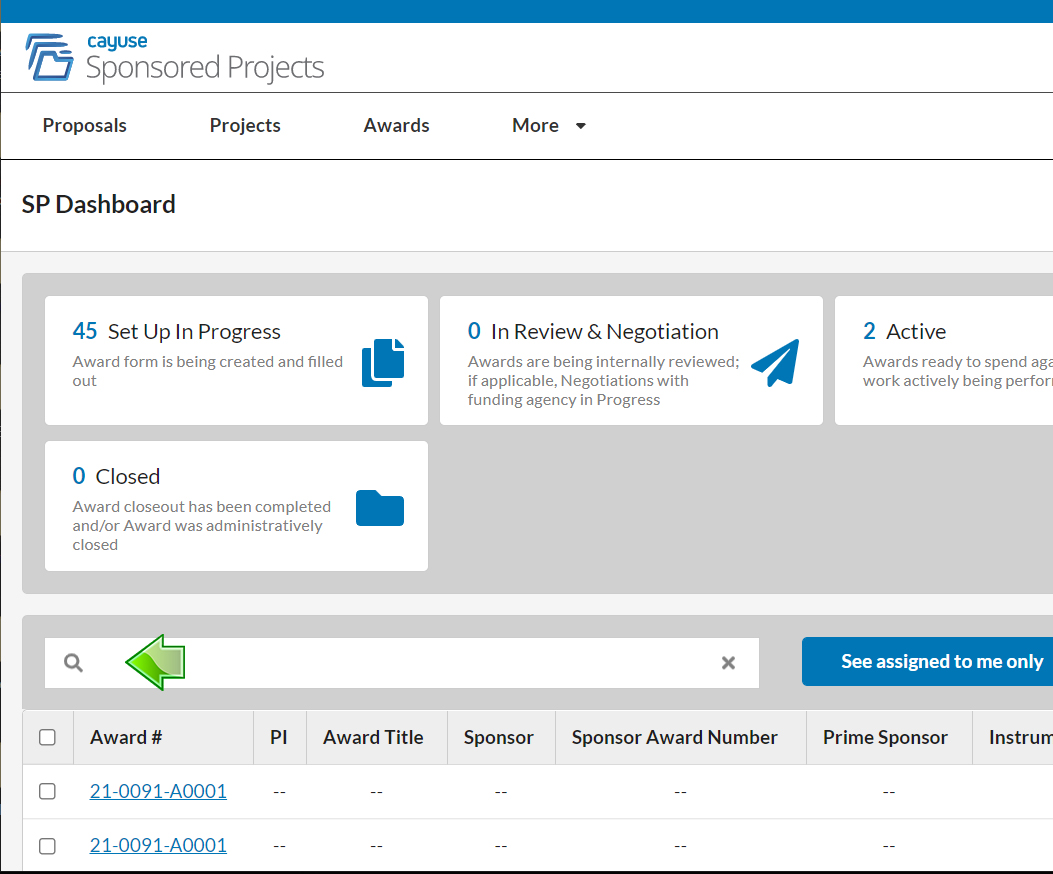Open the 2 Active awards card
The height and width of the screenshot is (874, 1053).
[x=944, y=361]
